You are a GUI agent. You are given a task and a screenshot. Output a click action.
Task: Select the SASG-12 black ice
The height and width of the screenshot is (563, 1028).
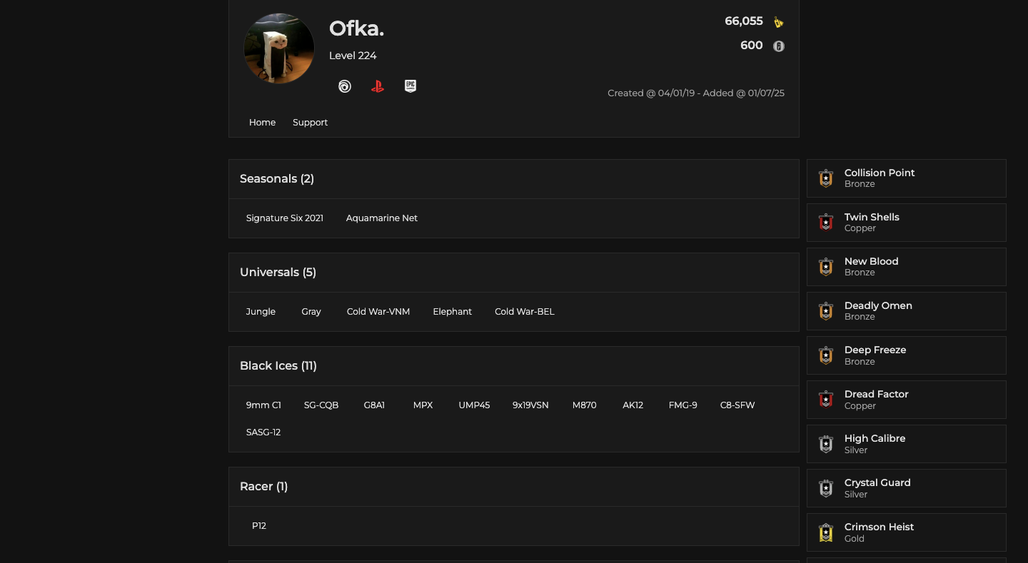click(263, 433)
